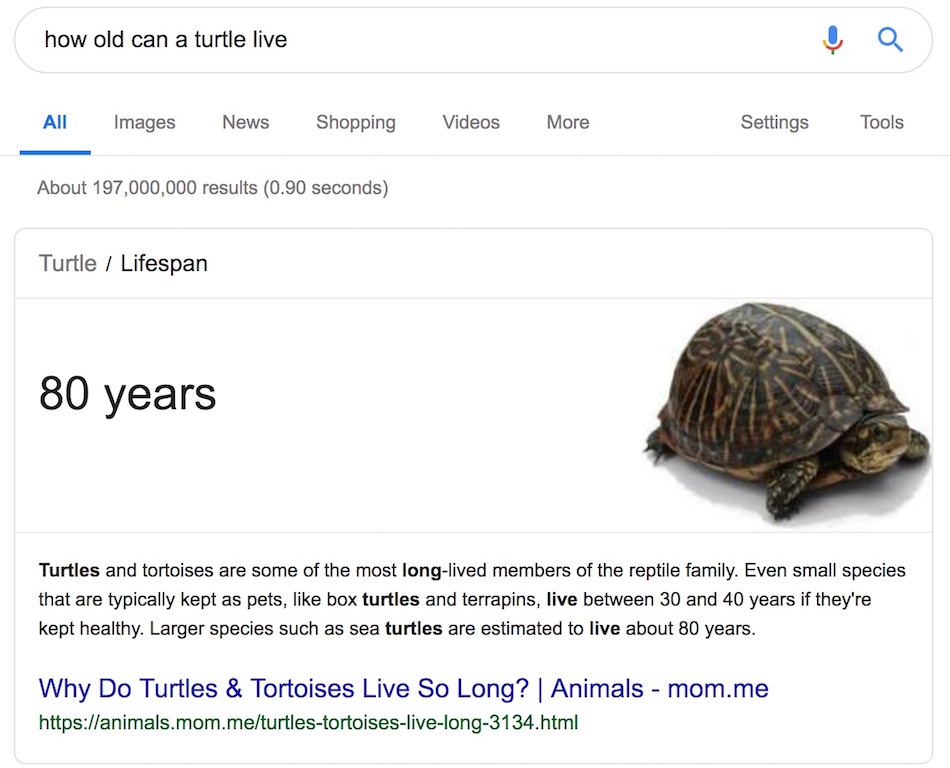Viewport: 950px width, 768px height.
Task: Open the News results tab
Action: tap(245, 122)
